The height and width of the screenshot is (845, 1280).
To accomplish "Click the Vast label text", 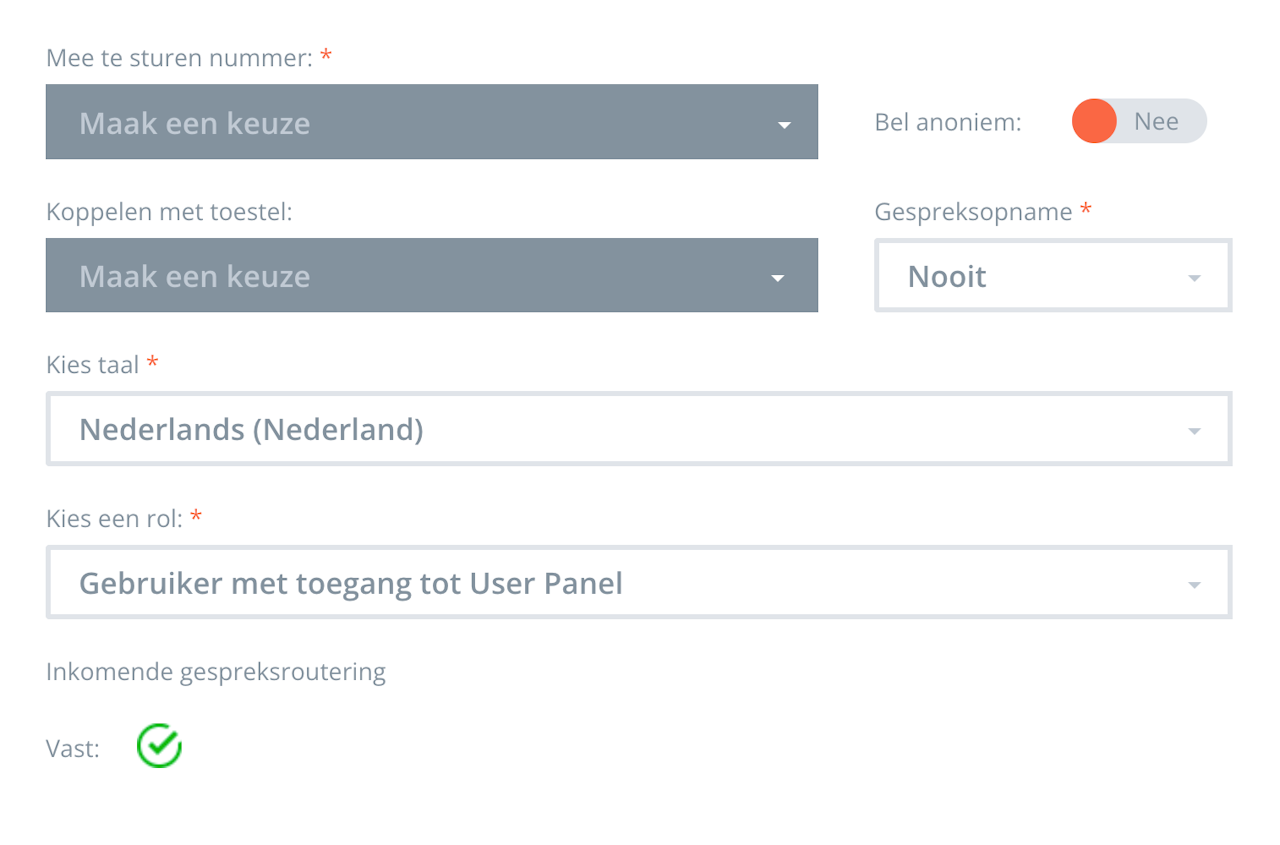I will tap(73, 748).
